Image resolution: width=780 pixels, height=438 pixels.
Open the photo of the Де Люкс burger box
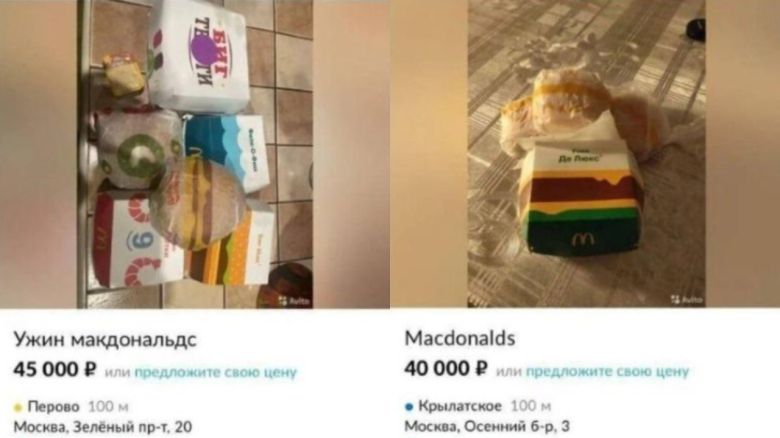[x=586, y=154]
